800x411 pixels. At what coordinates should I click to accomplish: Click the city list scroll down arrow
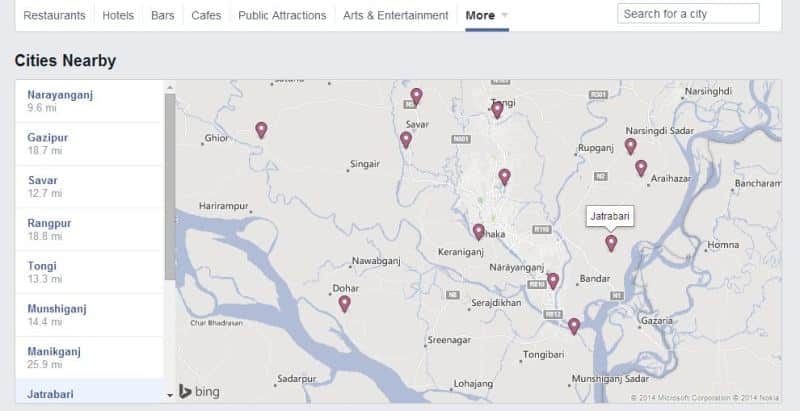(x=169, y=396)
